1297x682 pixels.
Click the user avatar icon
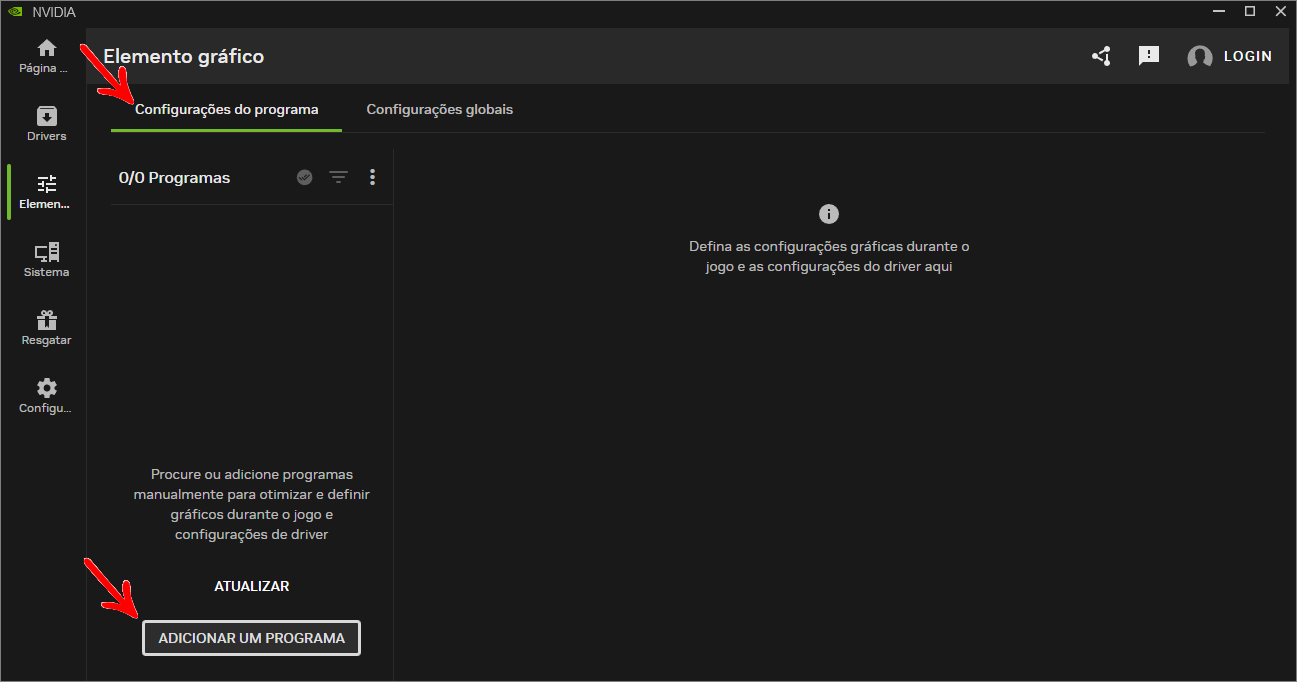click(x=1199, y=57)
